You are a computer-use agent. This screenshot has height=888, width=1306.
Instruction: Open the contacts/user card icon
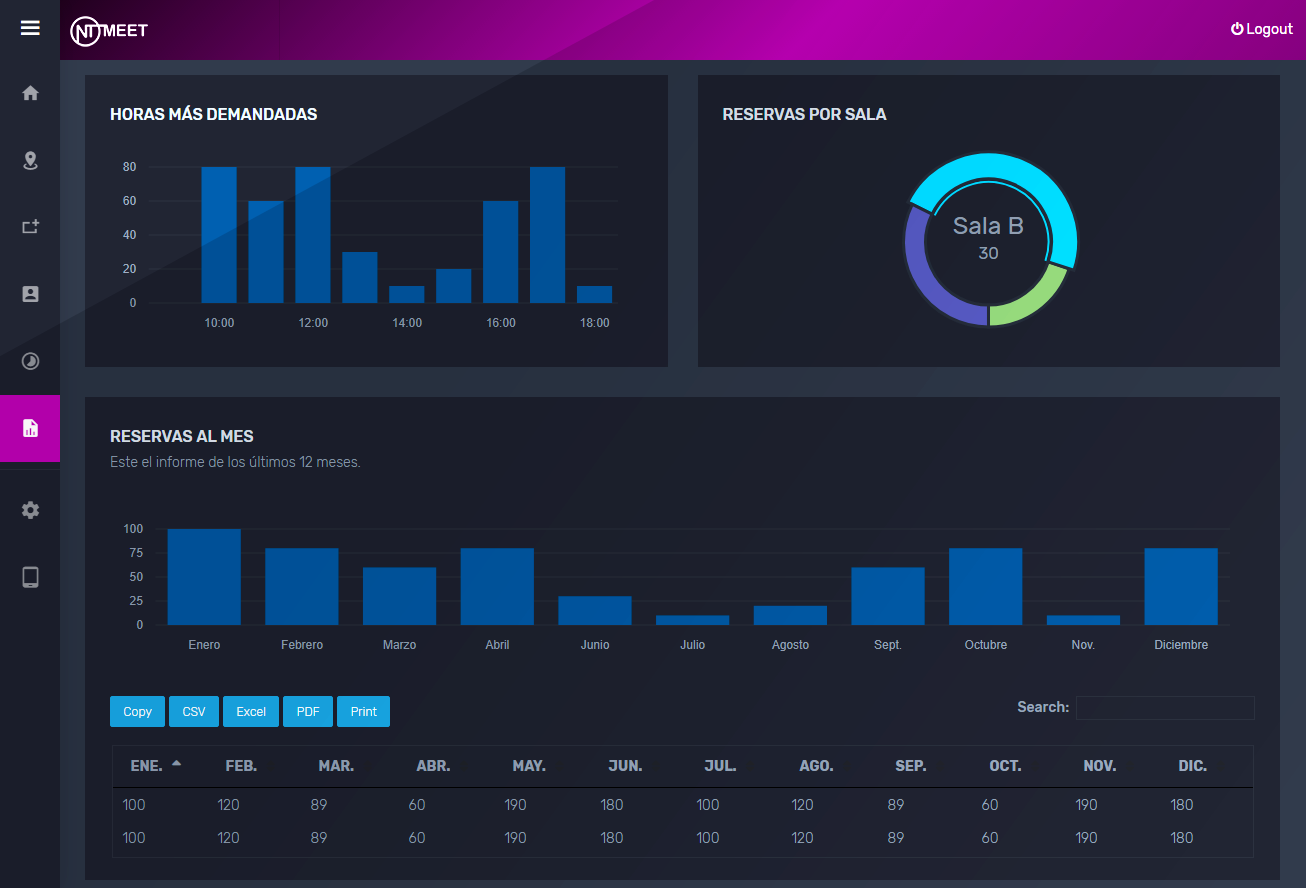pos(30,294)
